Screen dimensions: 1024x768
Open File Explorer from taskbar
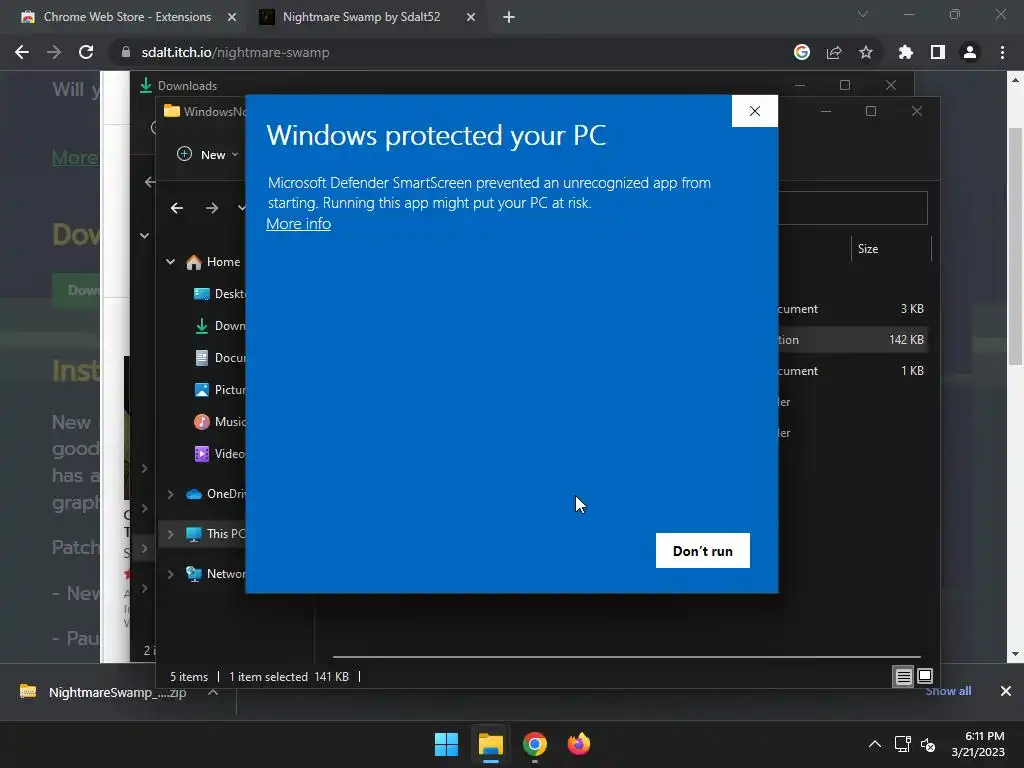(490, 744)
